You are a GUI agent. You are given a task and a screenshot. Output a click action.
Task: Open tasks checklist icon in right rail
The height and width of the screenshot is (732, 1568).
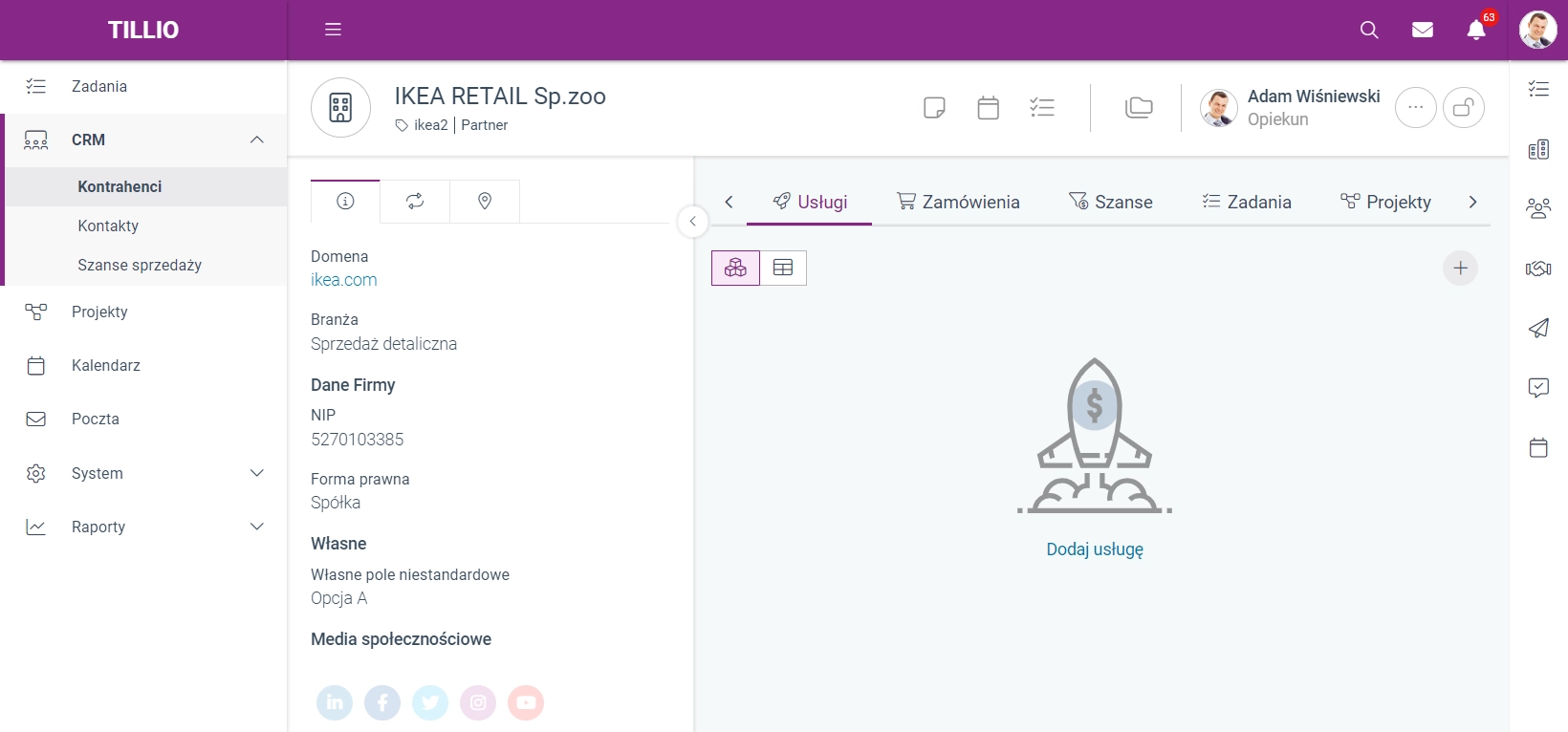pos(1538,89)
